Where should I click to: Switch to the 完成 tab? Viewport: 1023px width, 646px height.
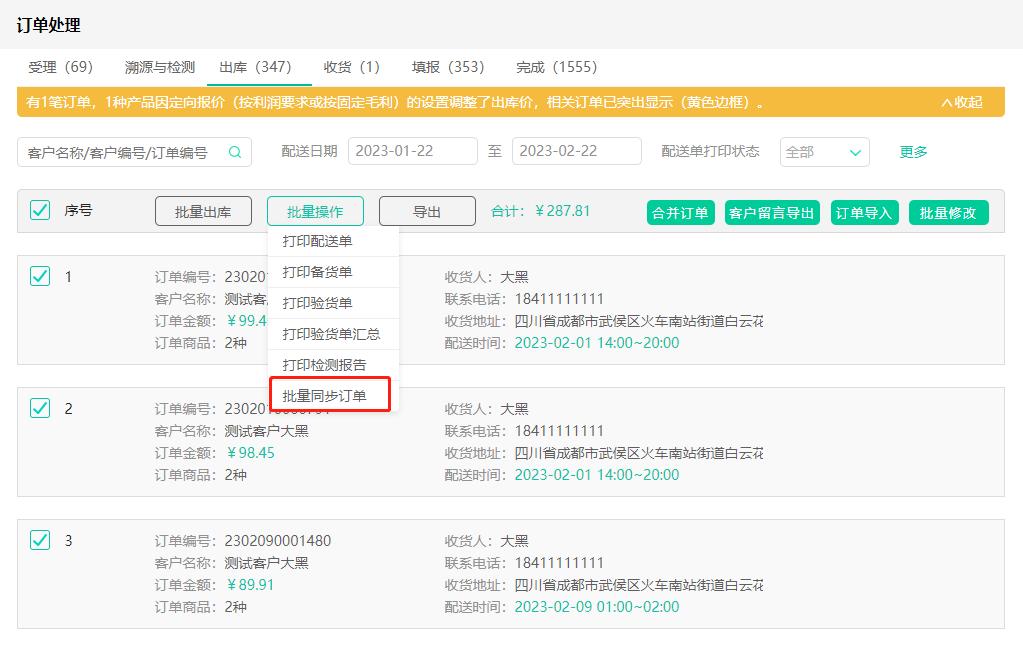[x=557, y=66]
